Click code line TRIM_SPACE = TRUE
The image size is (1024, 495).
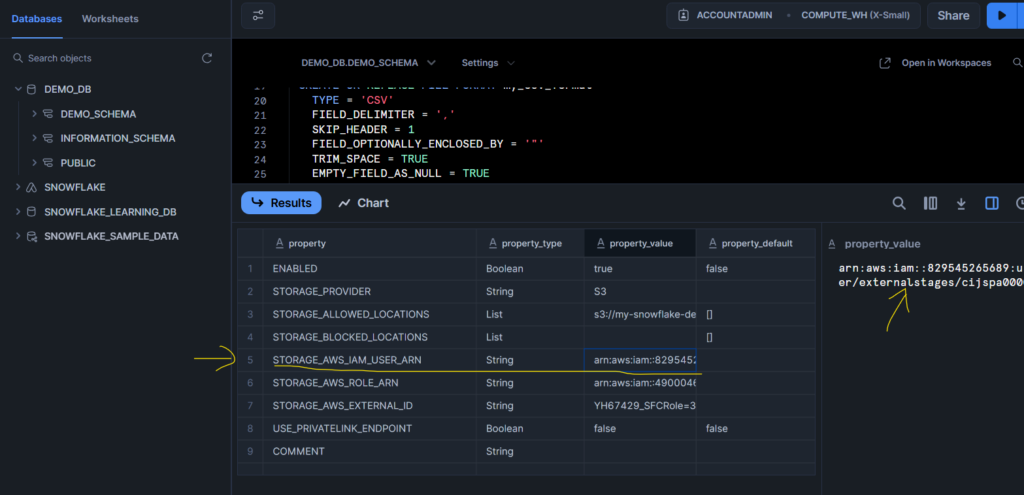pos(370,159)
